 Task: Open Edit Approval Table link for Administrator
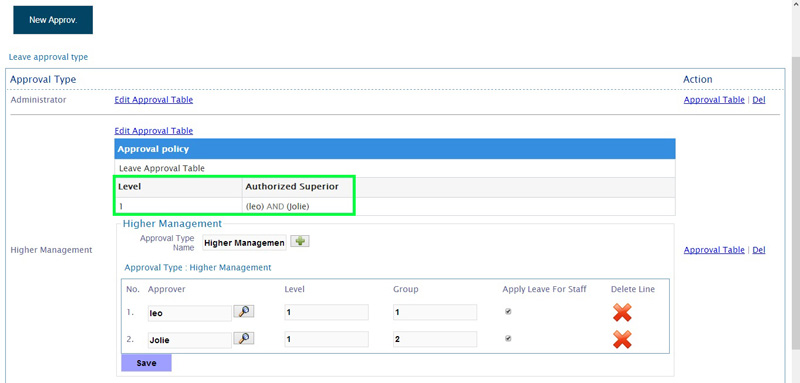click(154, 100)
